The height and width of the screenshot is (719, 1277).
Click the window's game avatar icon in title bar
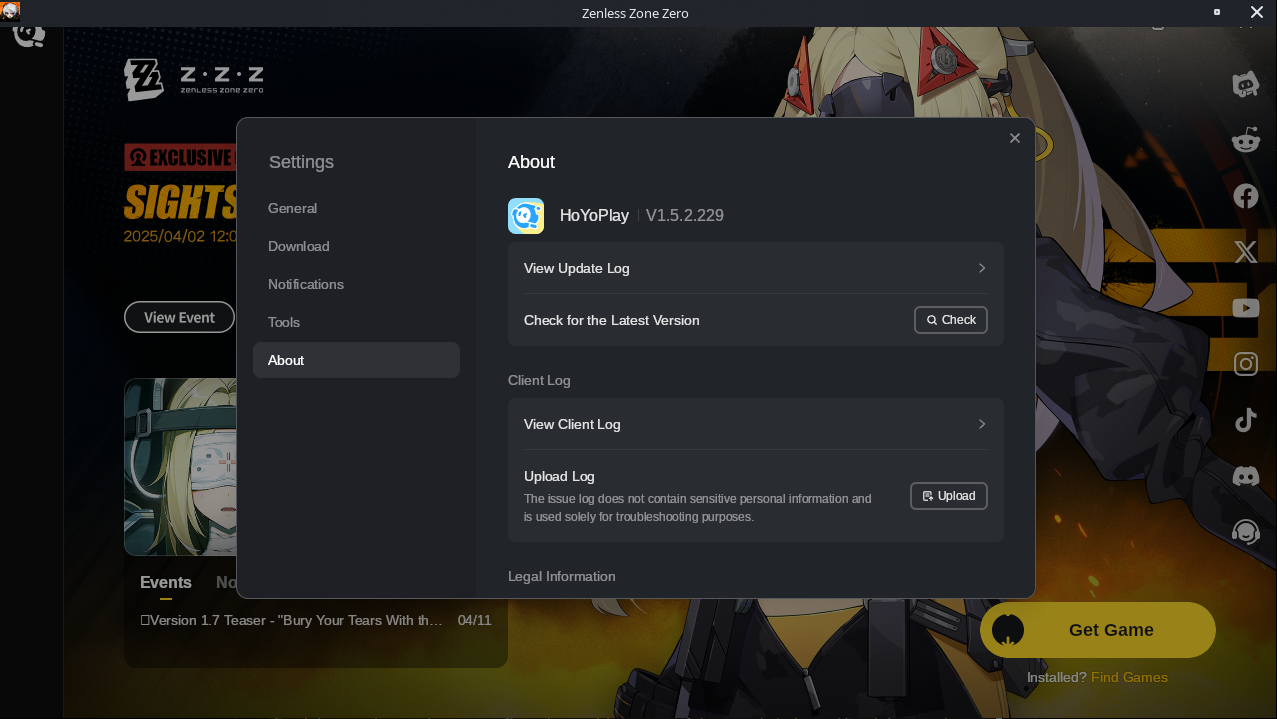click(x=10, y=12)
